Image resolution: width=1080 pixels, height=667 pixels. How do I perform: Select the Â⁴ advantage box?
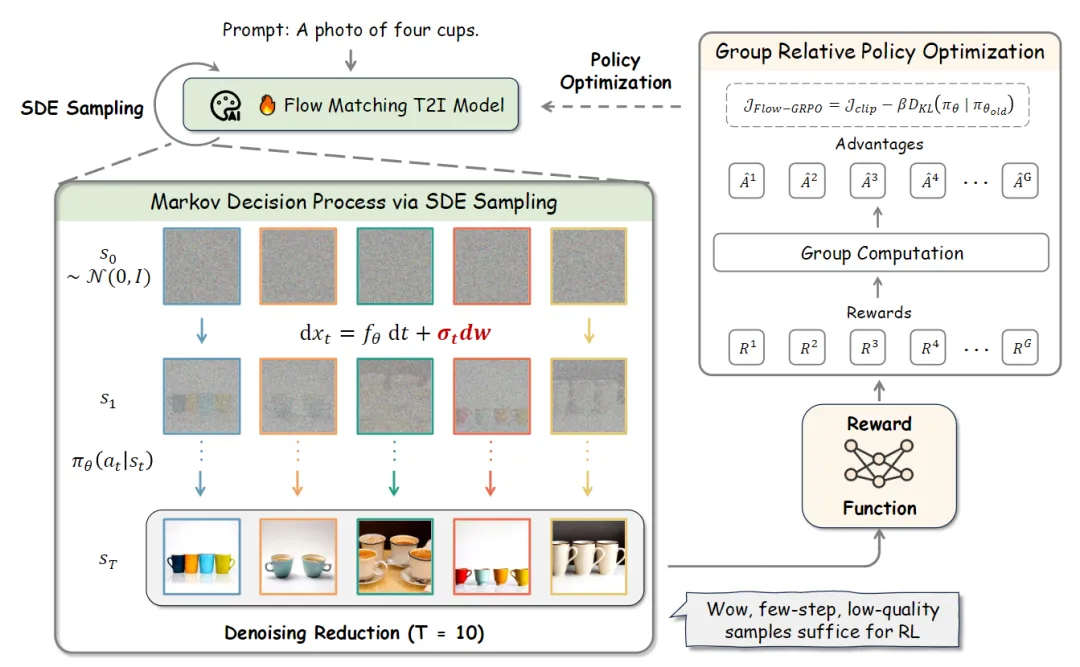pyautogui.click(x=928, y=181)
